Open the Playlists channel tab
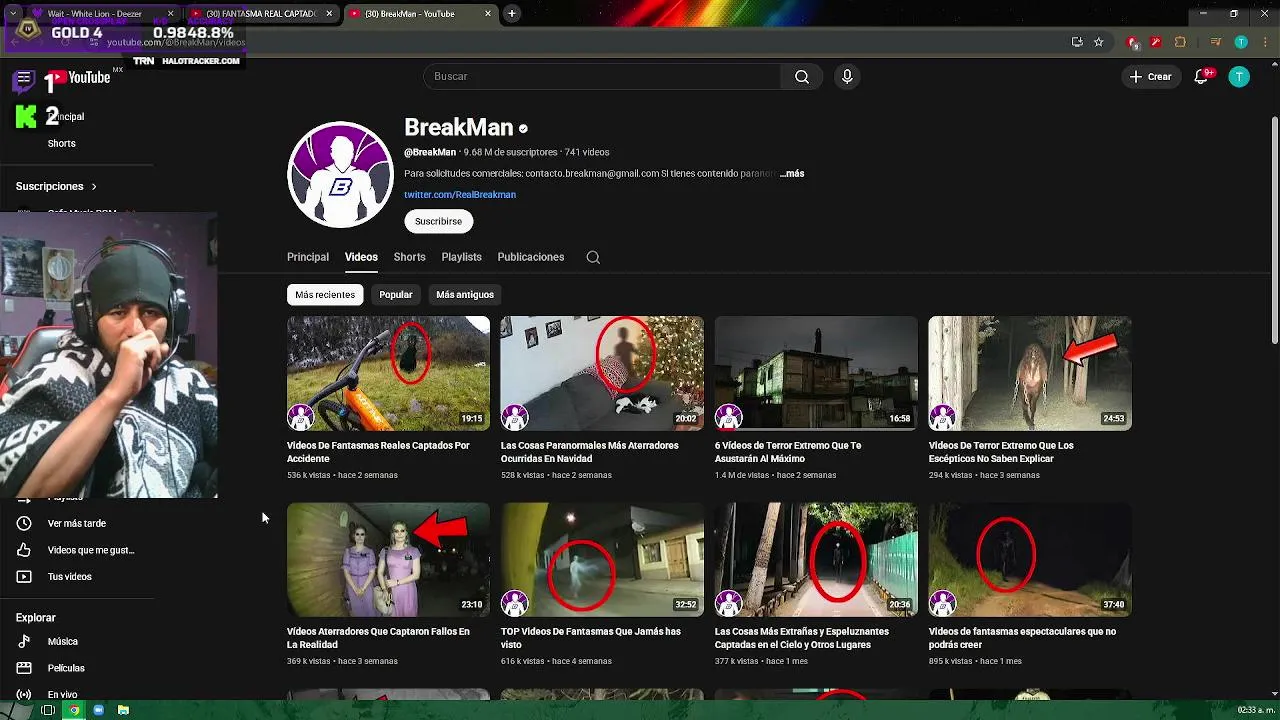Viewport: 1280px width, 720px height. tap(461, 257)
